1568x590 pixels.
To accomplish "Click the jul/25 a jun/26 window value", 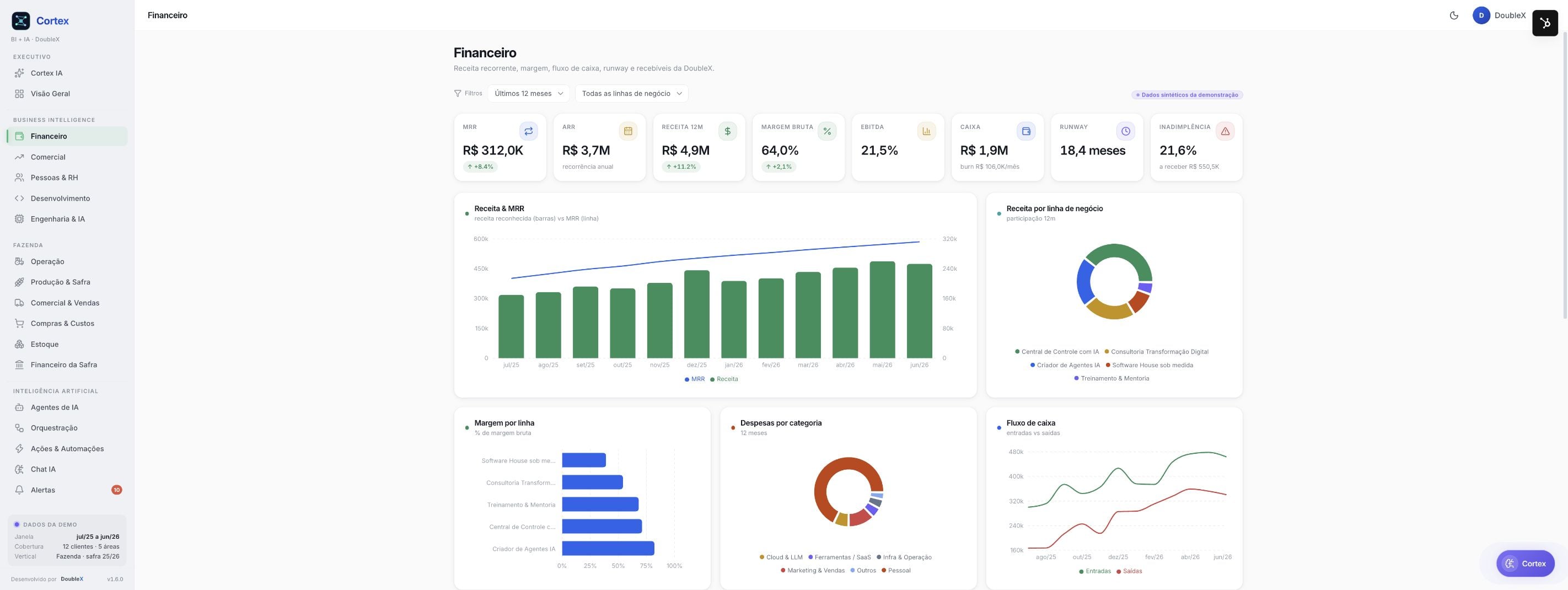I will click(x=98, y=537).
